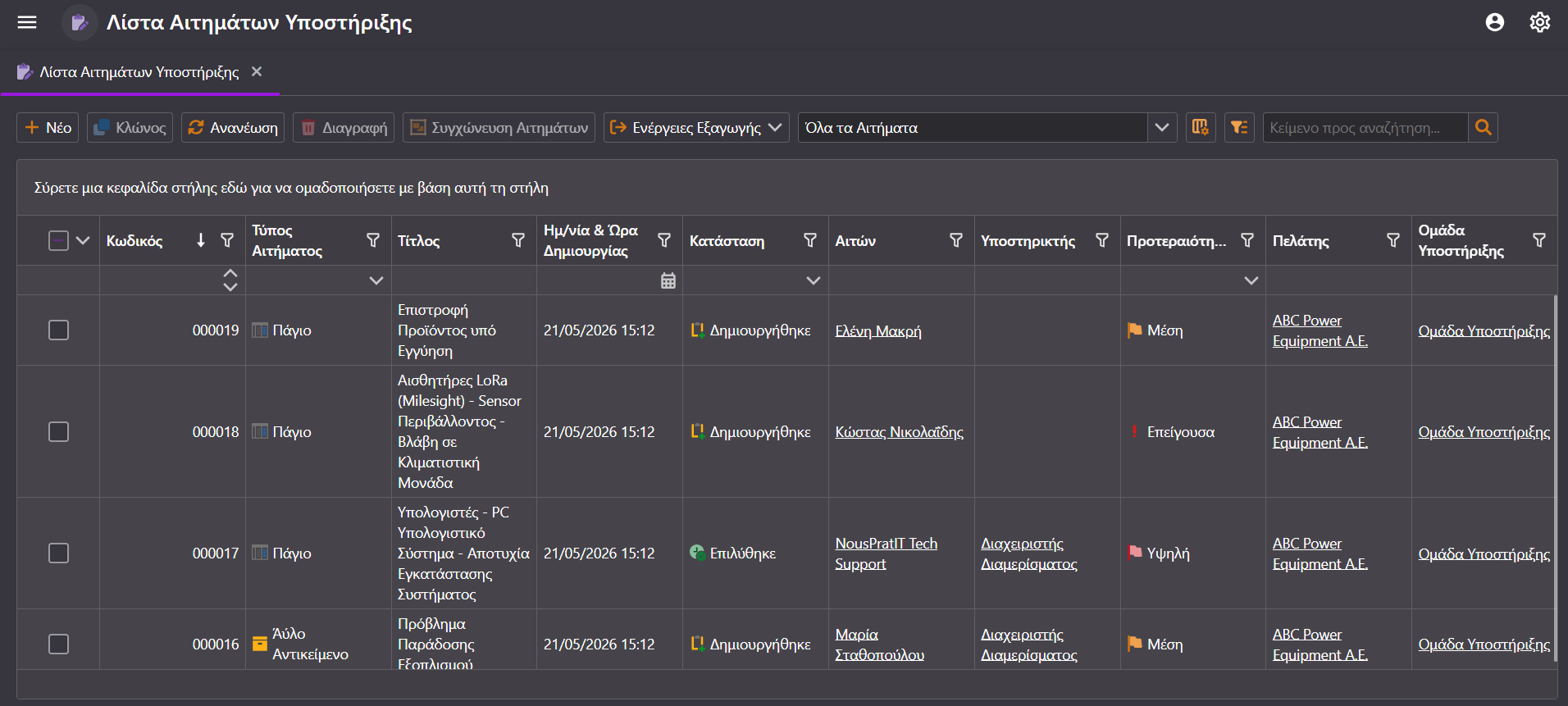Select checkbox for ticket 000019
Screen dimensions: 1568x706
point(58,330)
